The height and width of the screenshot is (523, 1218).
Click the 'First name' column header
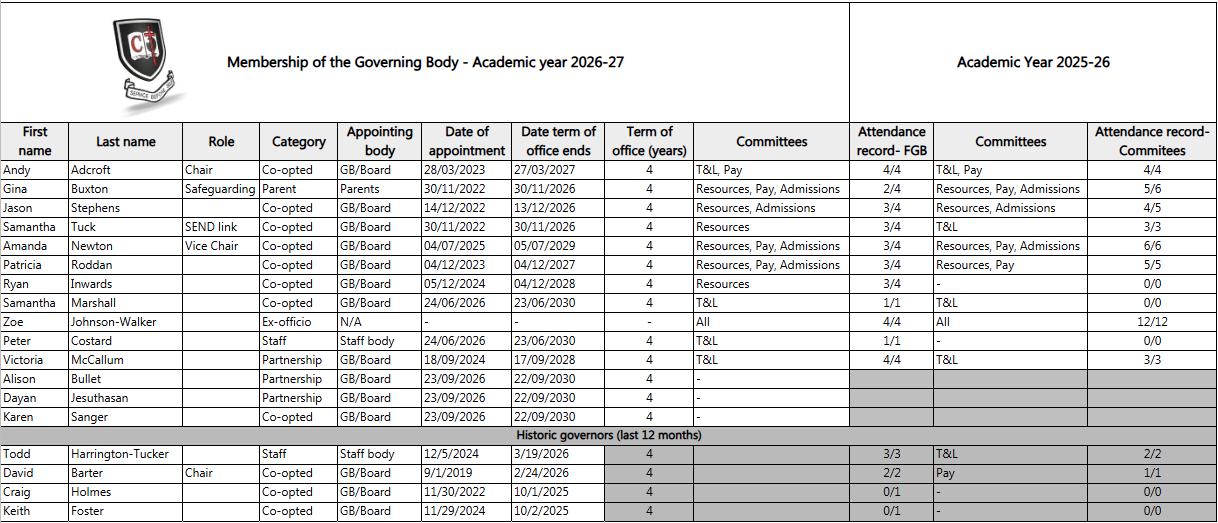[35, 141]
